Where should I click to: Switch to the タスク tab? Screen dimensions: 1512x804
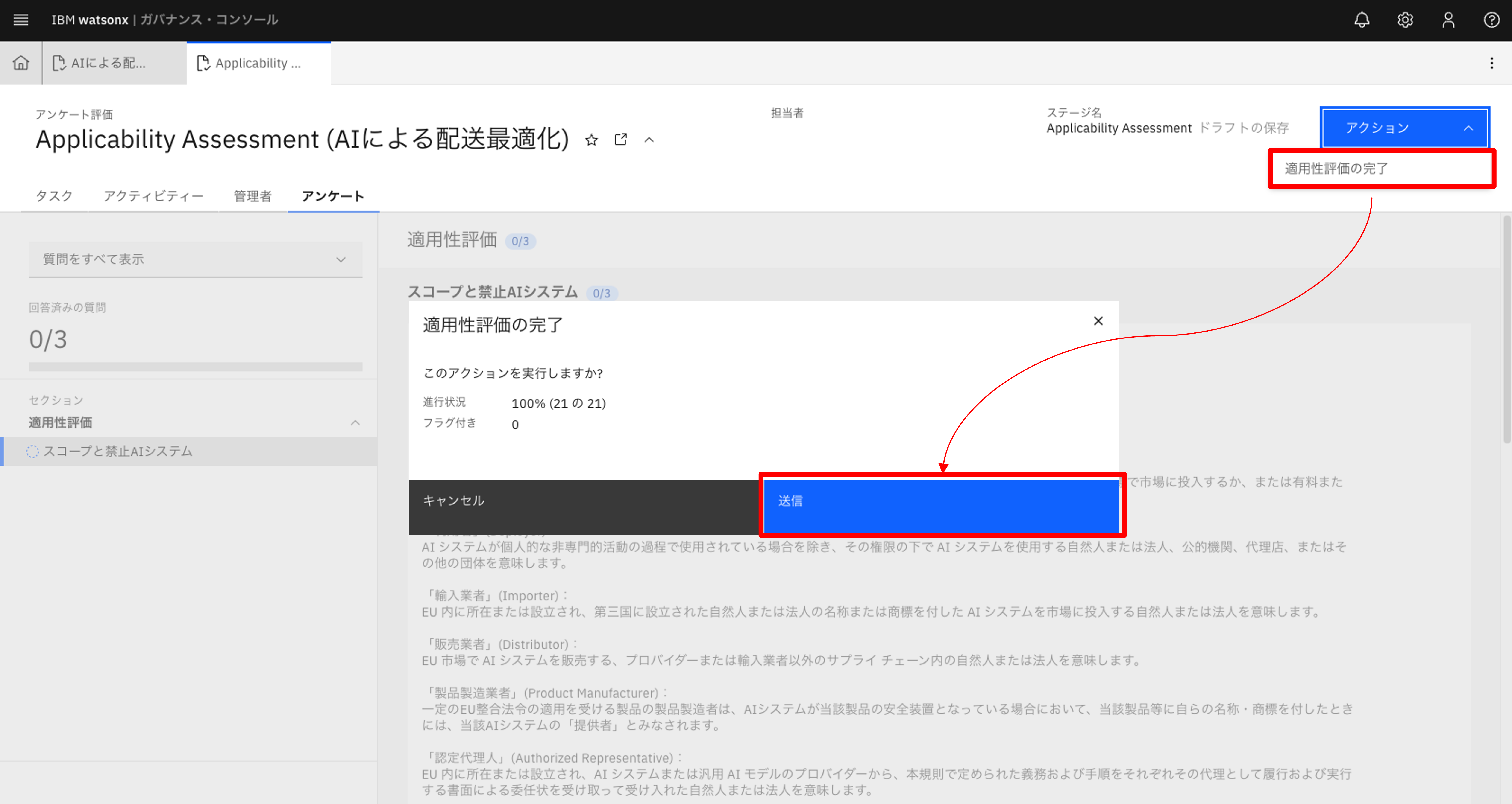54,196
